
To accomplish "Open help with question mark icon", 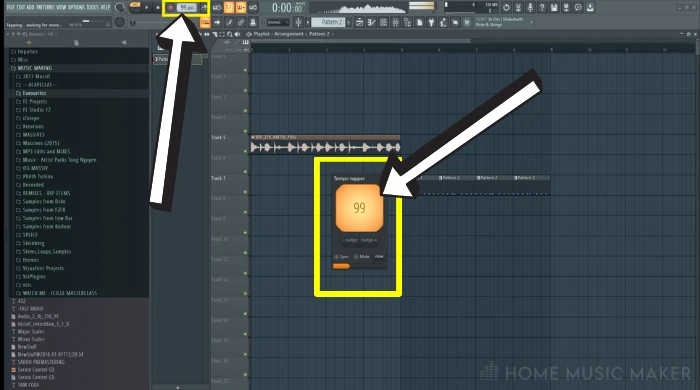I will (x=542, y=8).
